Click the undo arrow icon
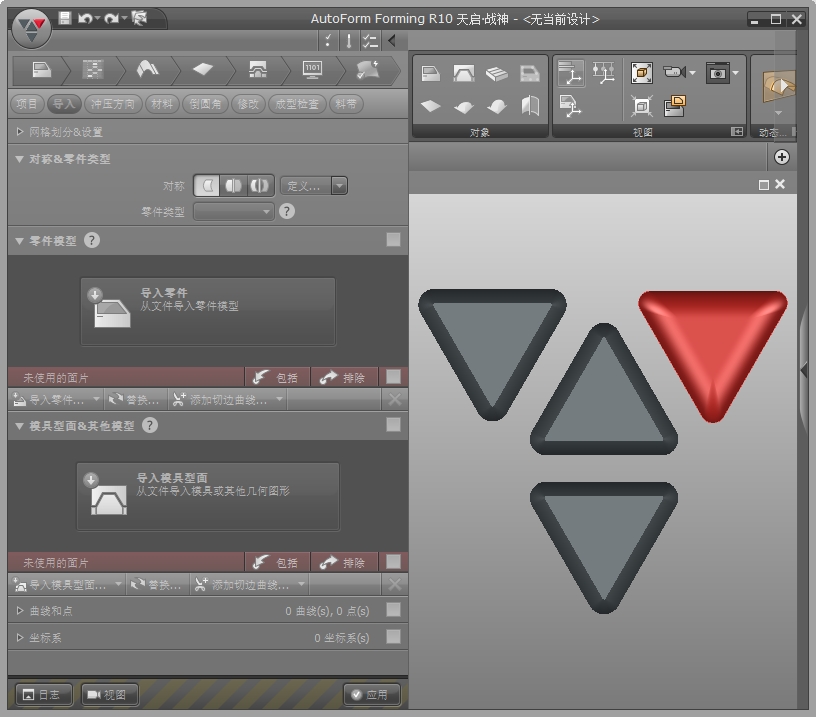Viewport: 816px width, 717px height. click(x=84, y=18)
